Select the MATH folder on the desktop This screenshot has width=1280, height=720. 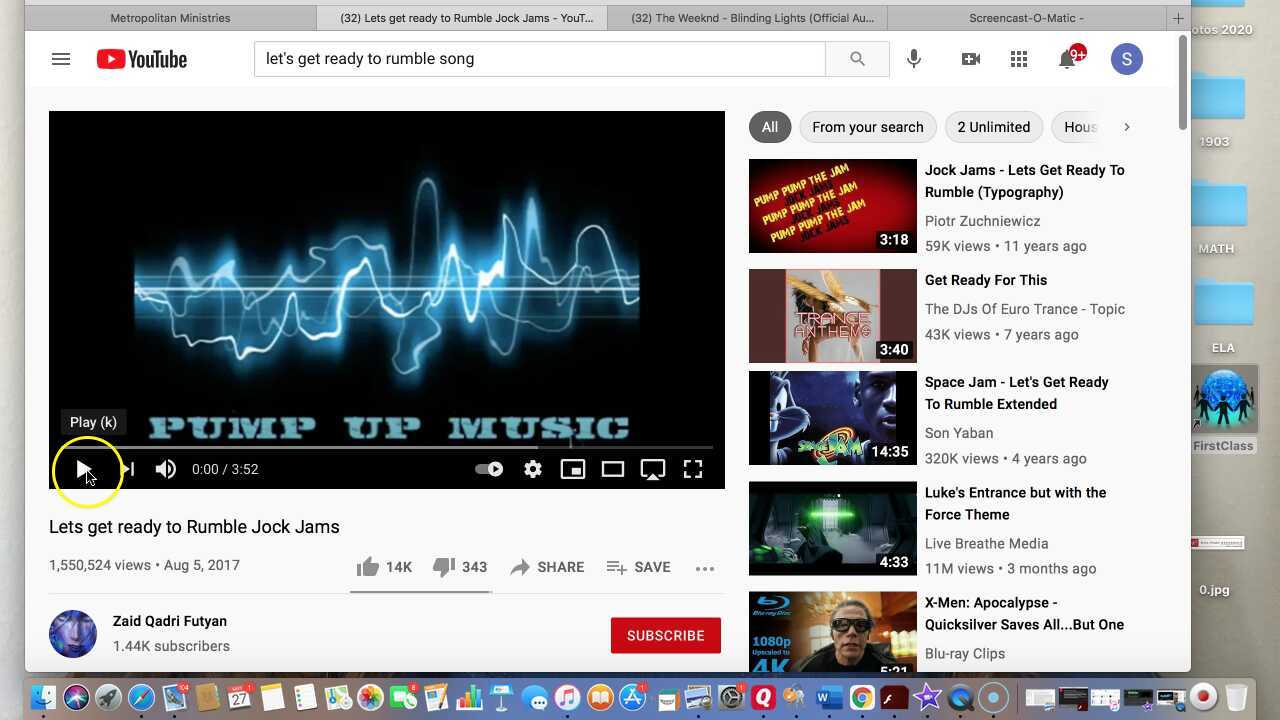[1217, 218]
